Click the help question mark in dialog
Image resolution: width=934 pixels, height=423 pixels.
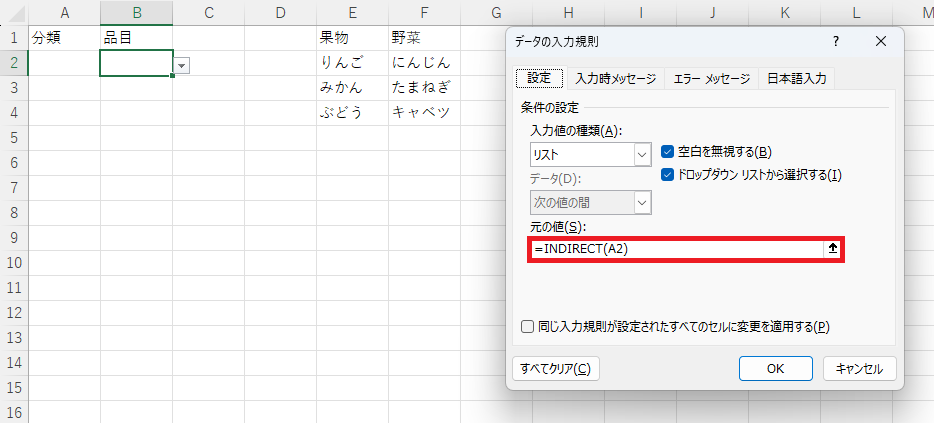[x=836, y=41]
